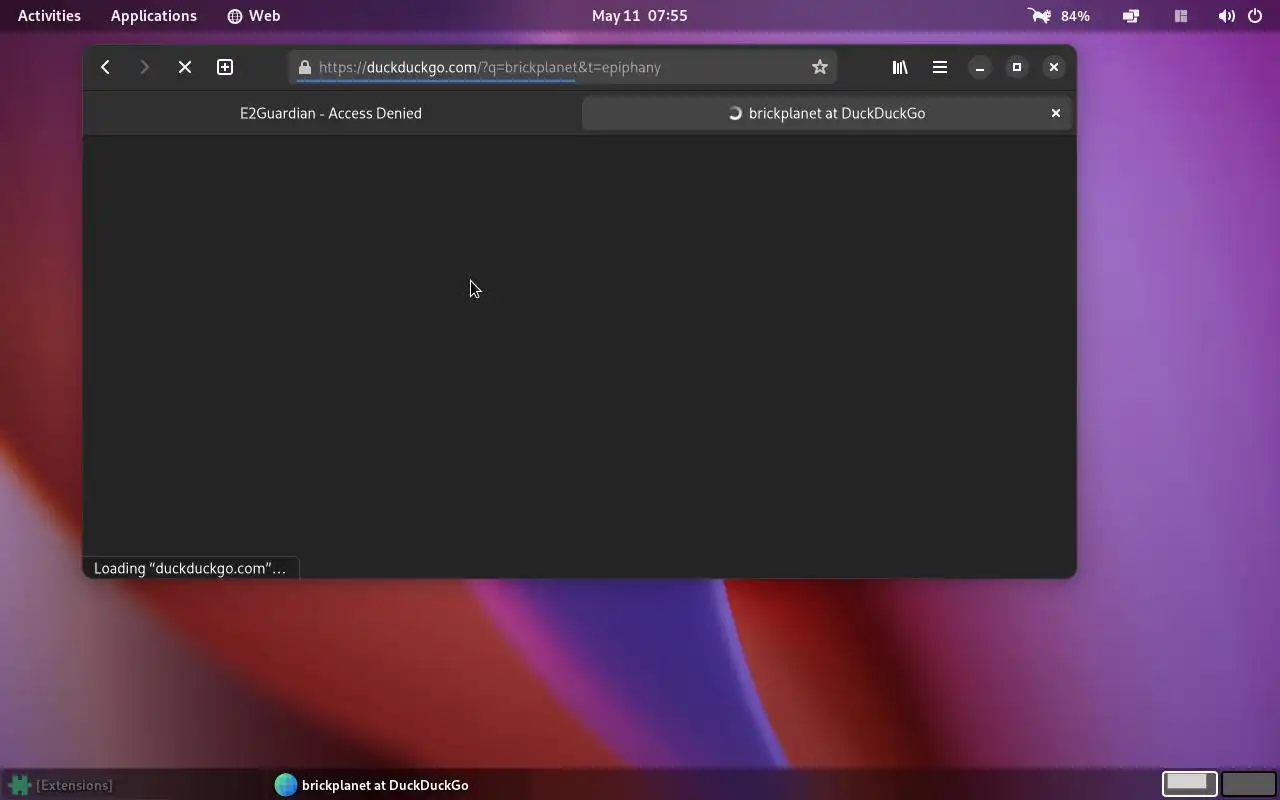Open the bookmarks library icon
The width and height of the screenshot is (1280, 800).
click(x=900, y=67)
